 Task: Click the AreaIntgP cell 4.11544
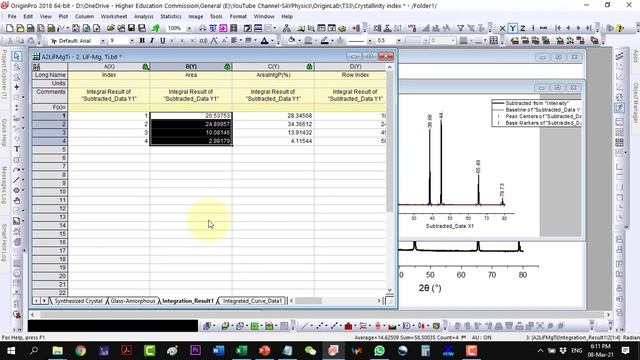point(273,141)
